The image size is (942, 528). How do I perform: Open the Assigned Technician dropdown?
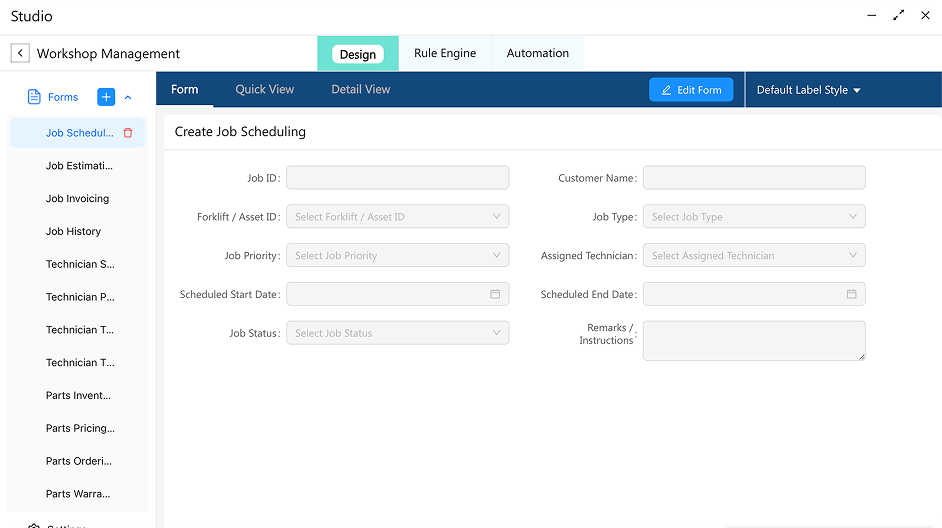tap(754, 256)
